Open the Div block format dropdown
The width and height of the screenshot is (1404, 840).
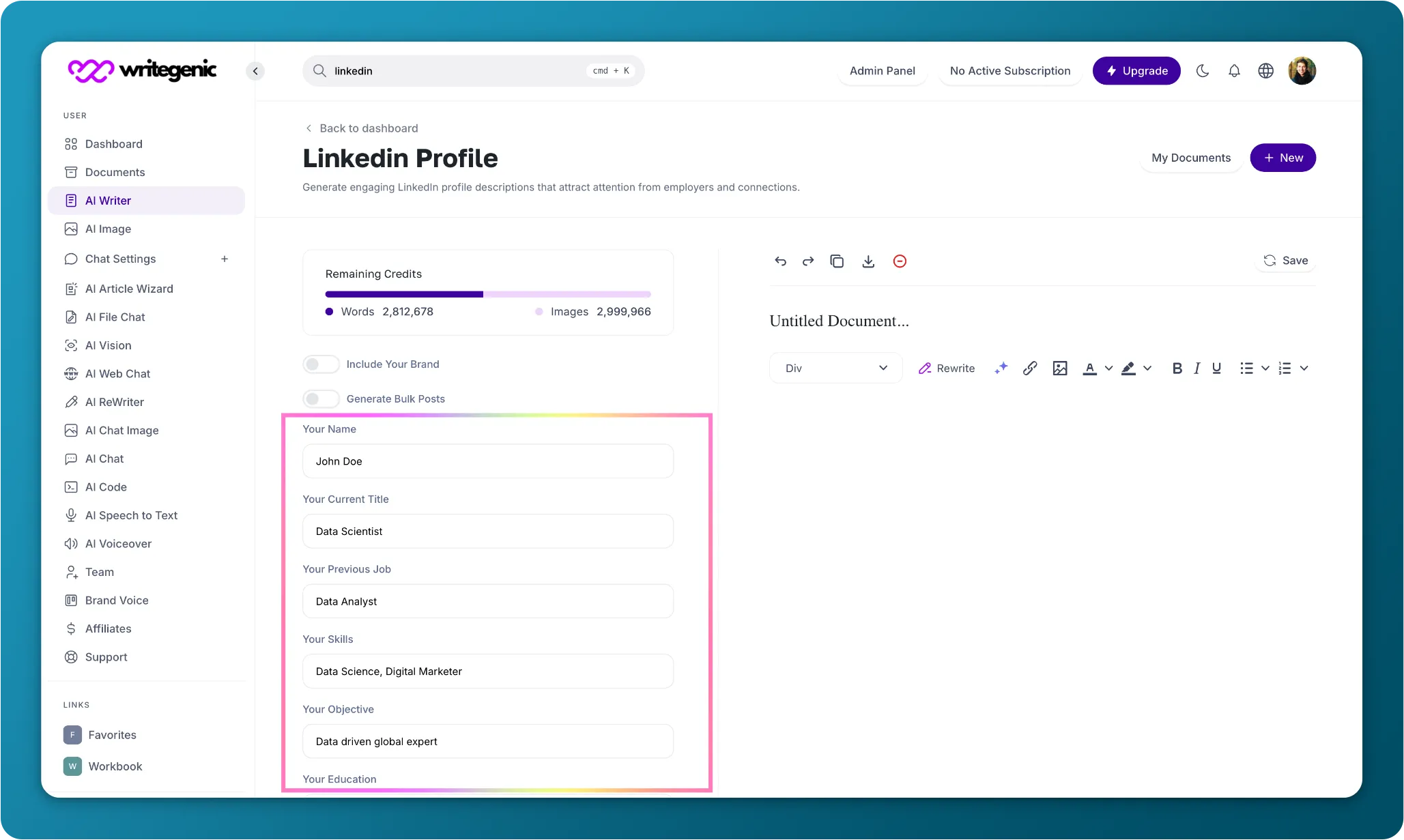point(835,368)
